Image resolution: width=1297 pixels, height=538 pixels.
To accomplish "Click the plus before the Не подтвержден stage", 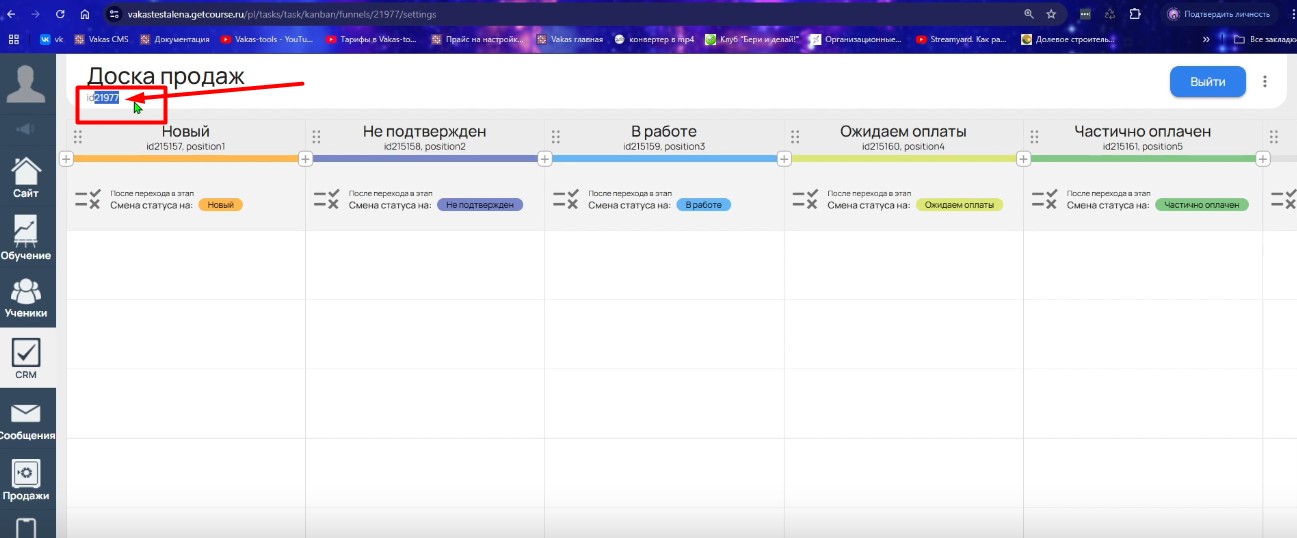I will (x=305, y=159).
